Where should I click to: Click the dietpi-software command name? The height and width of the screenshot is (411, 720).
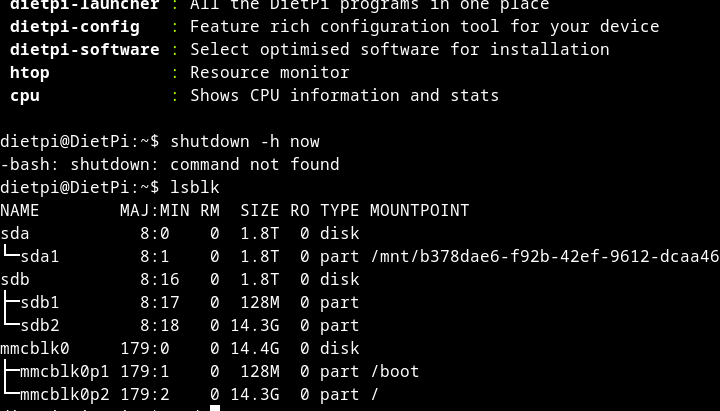pos(85,49)
